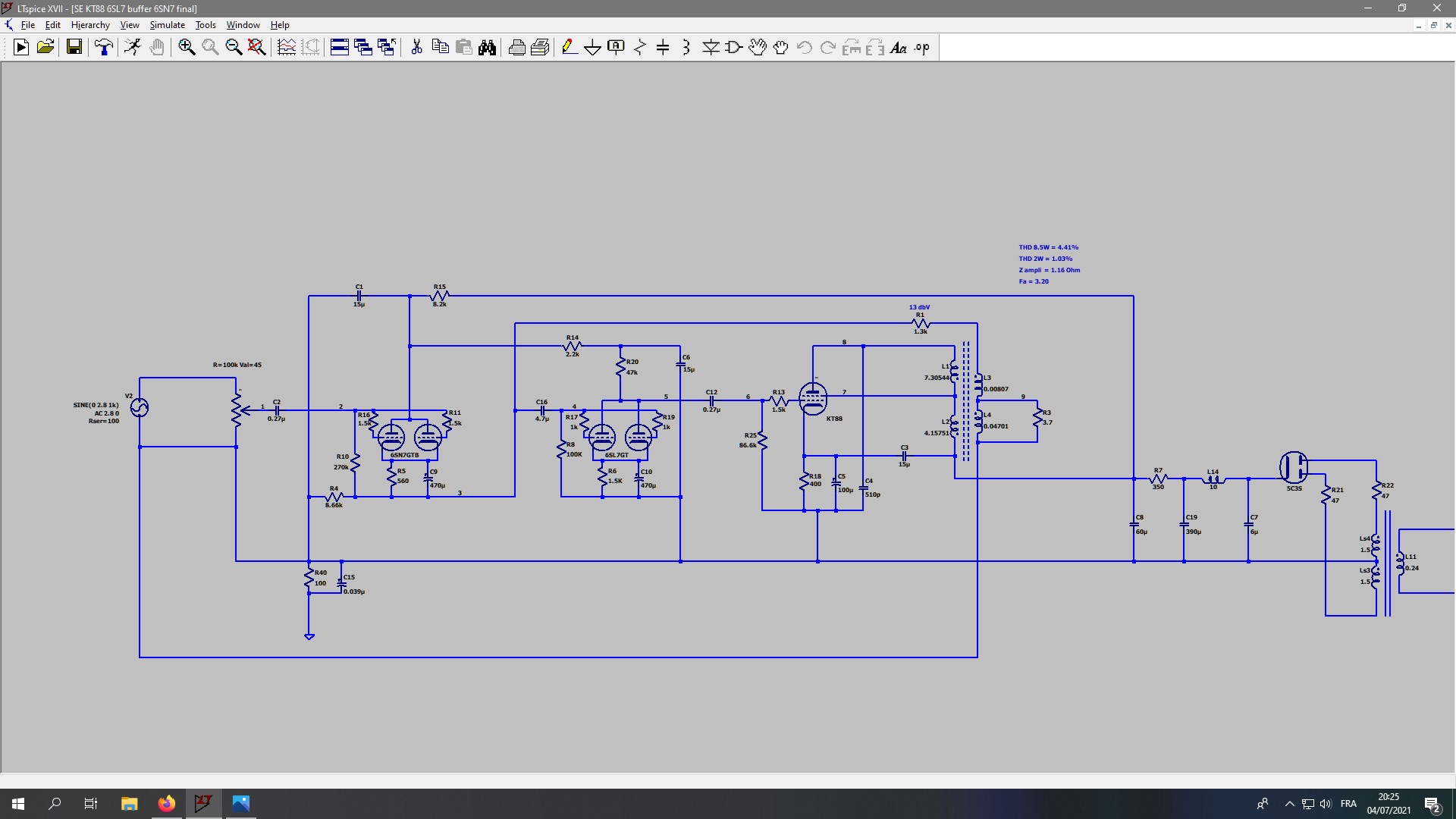Click the Place Wire tool
1456x819 pixels.
(567, 47)
